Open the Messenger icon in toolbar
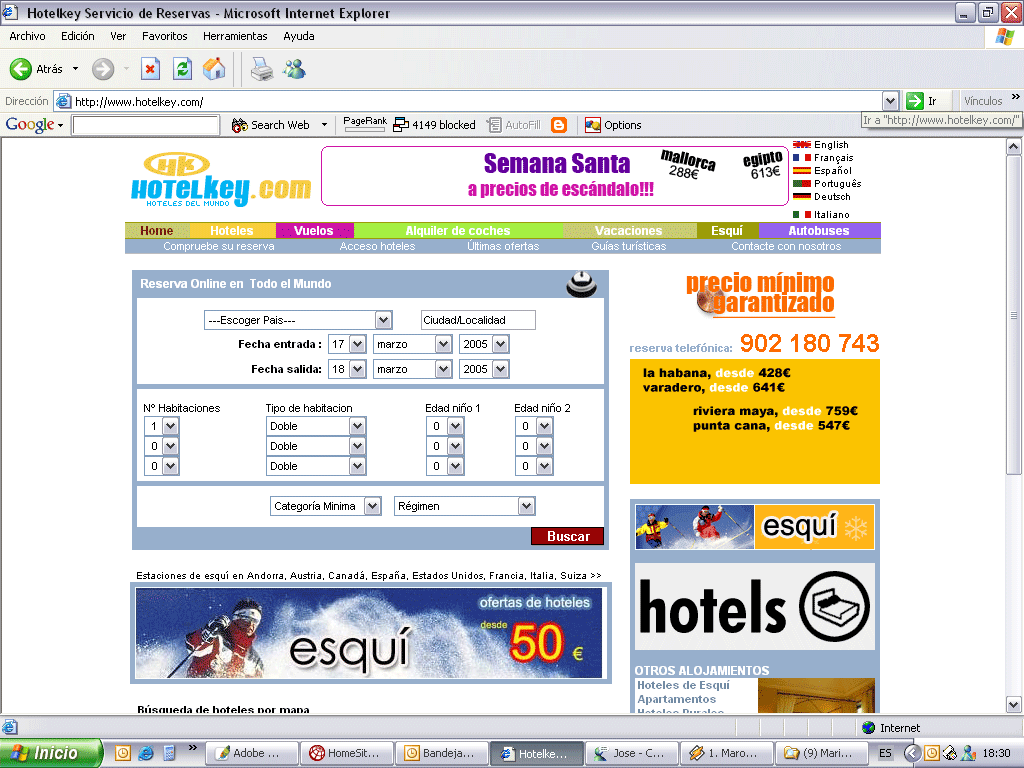Screen dimensions: 1024x768 294,69
